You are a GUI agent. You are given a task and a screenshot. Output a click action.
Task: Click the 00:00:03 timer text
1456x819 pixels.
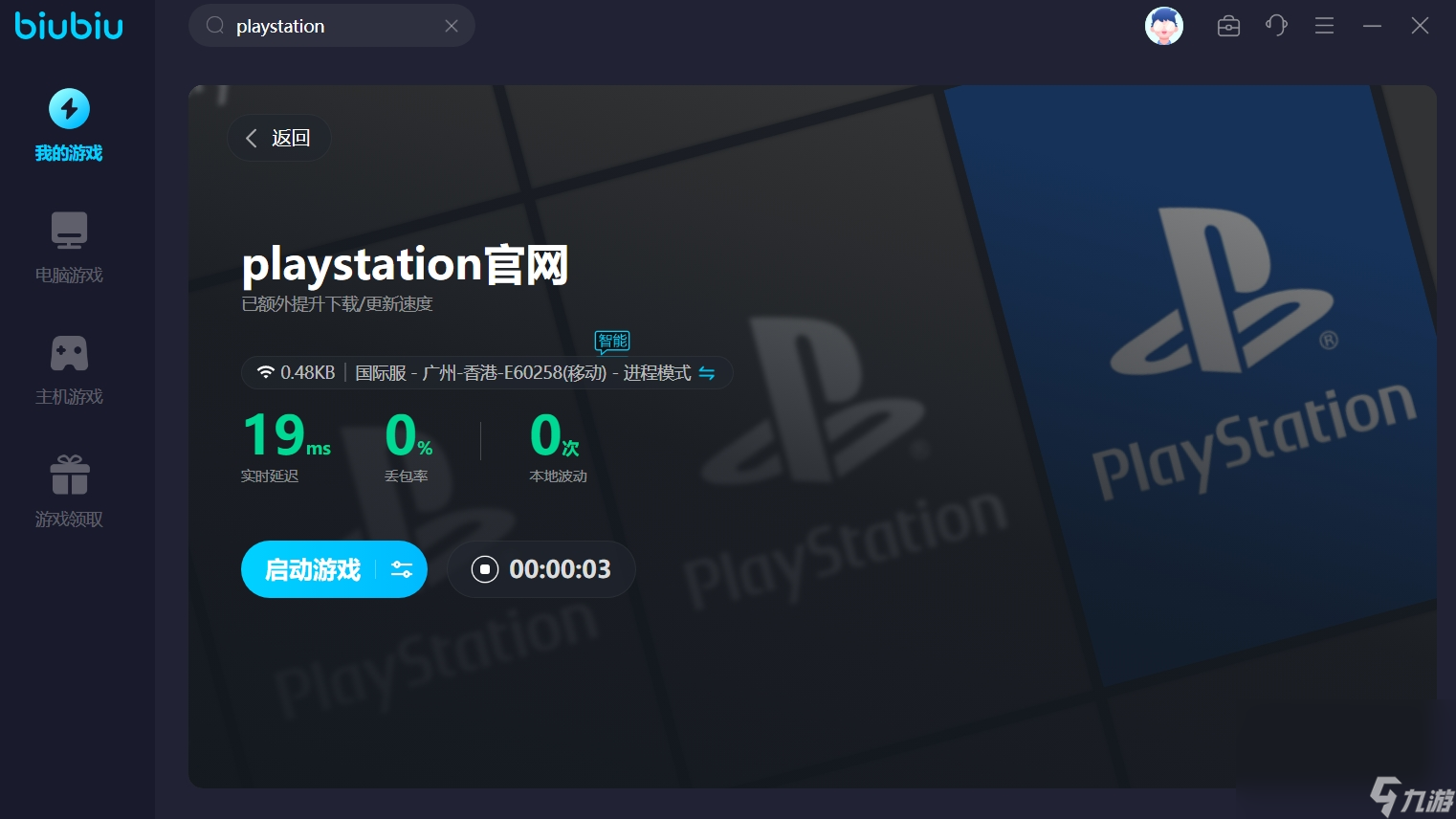coord(560,569)
